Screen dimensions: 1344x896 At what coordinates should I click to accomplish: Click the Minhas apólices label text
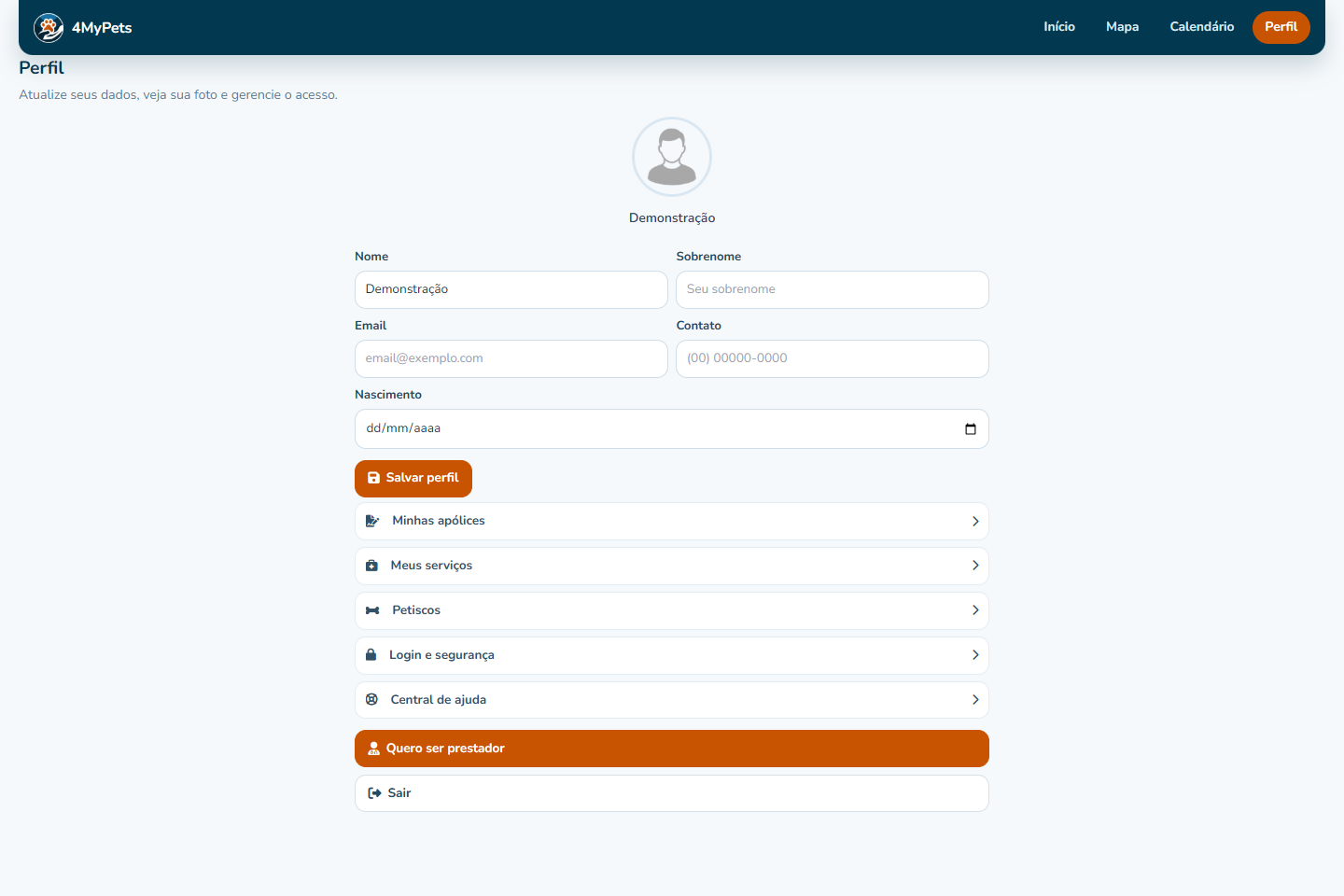439,521
